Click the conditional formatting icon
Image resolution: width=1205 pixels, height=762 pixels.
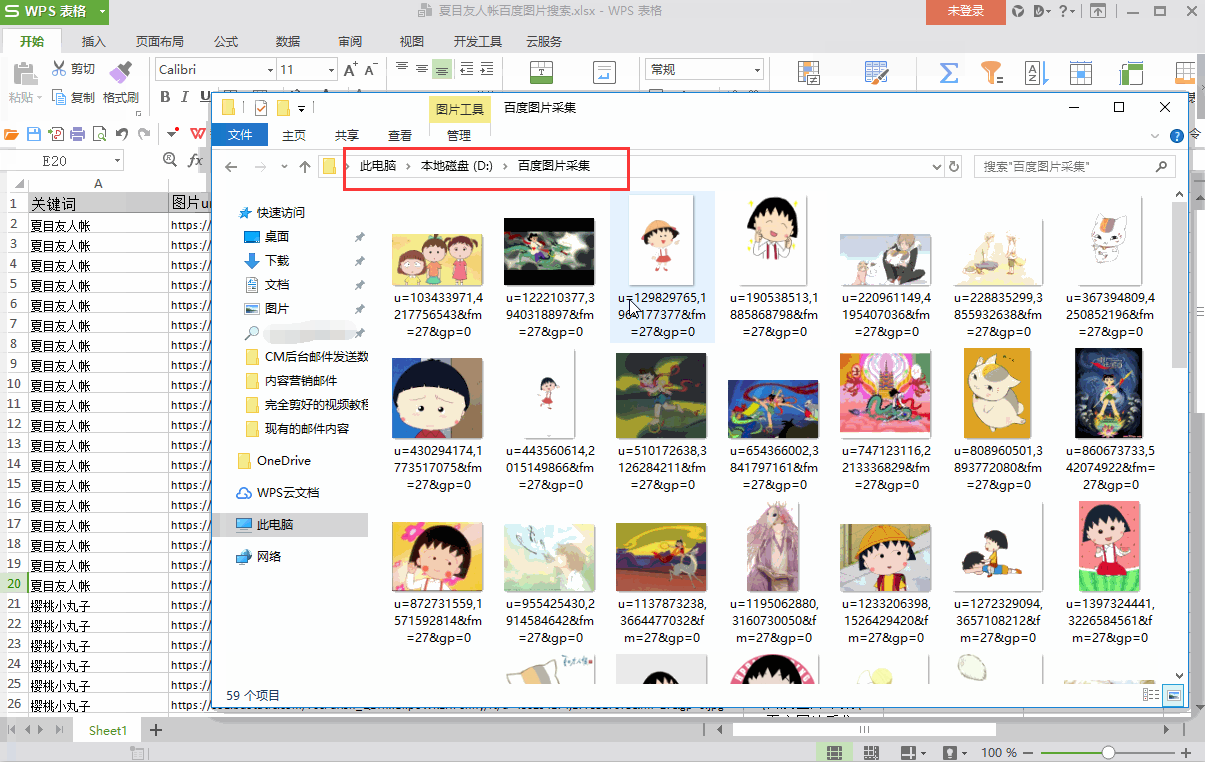[809, 72]
